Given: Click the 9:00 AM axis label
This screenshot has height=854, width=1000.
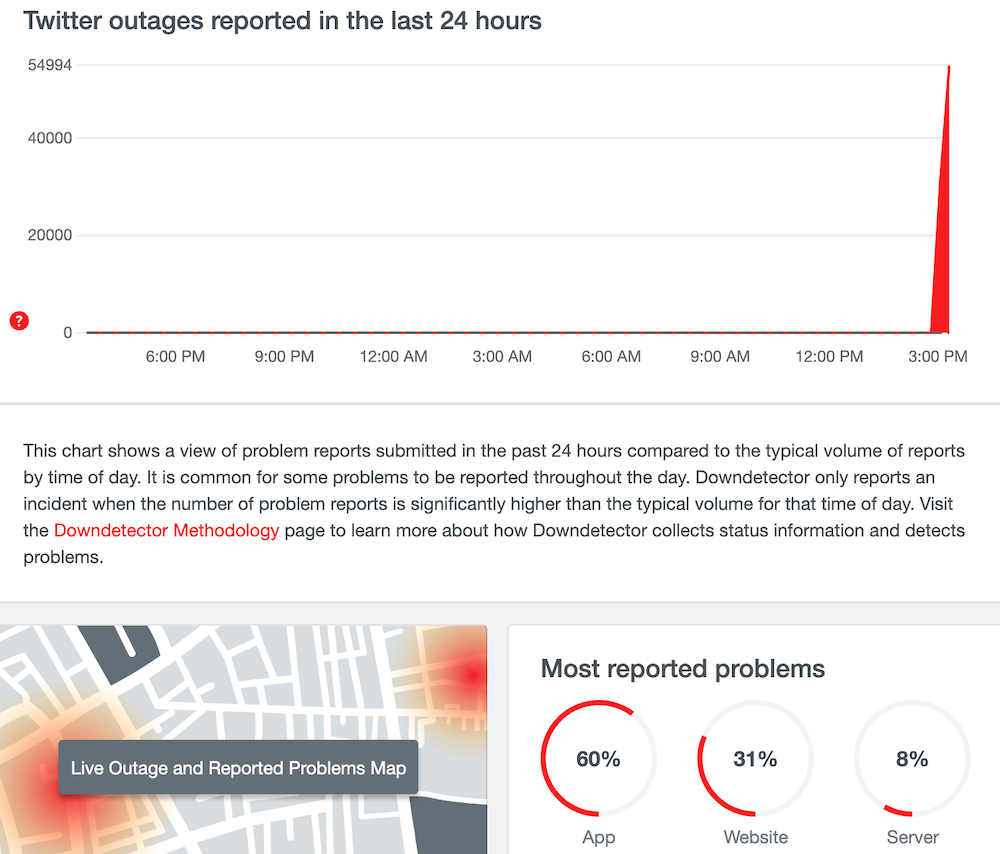Looking at the screenshot, I should click(720, 357).
